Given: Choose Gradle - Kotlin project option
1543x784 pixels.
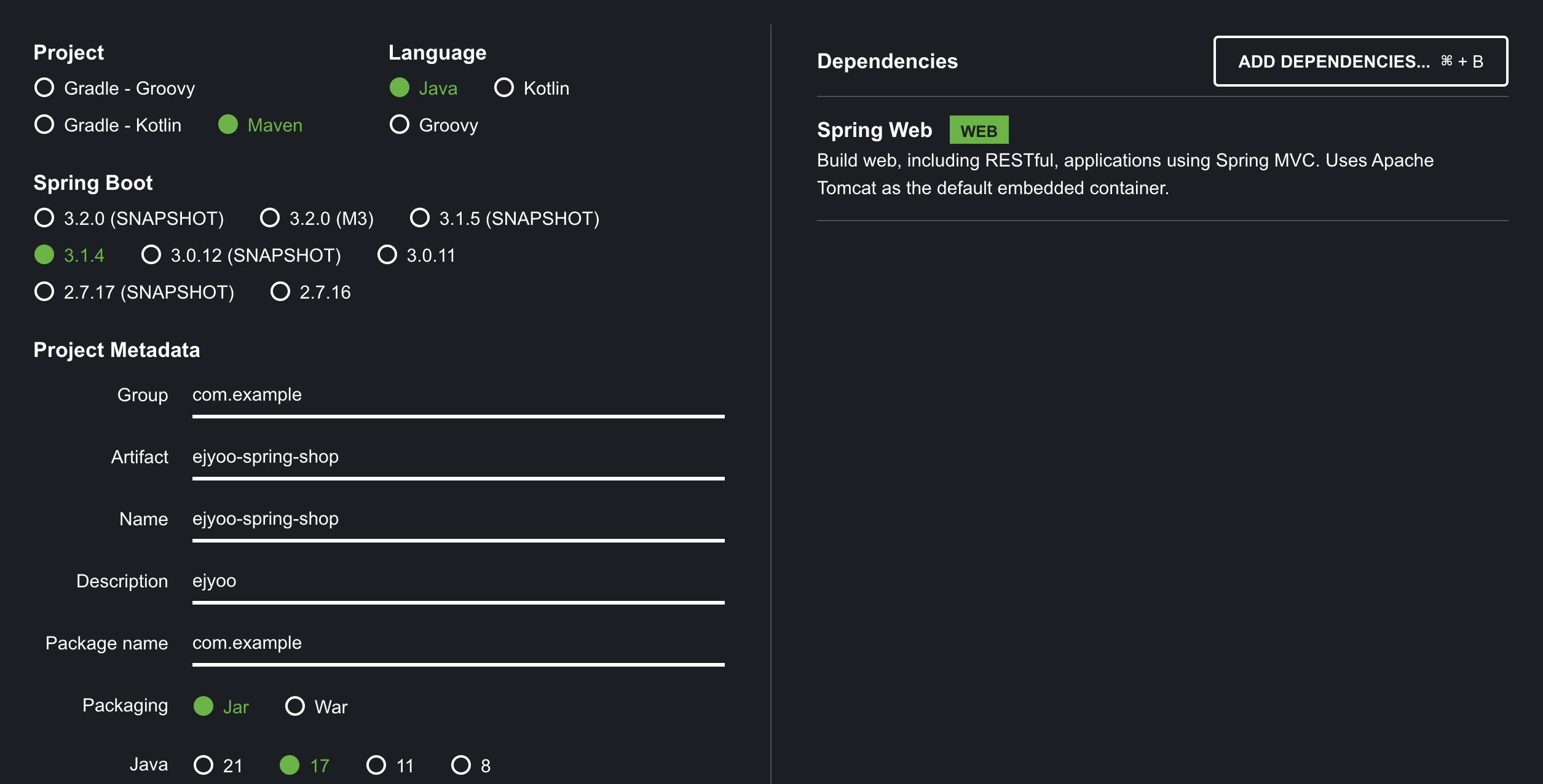Looking at the screenshot, I should (x=44, y=125).
